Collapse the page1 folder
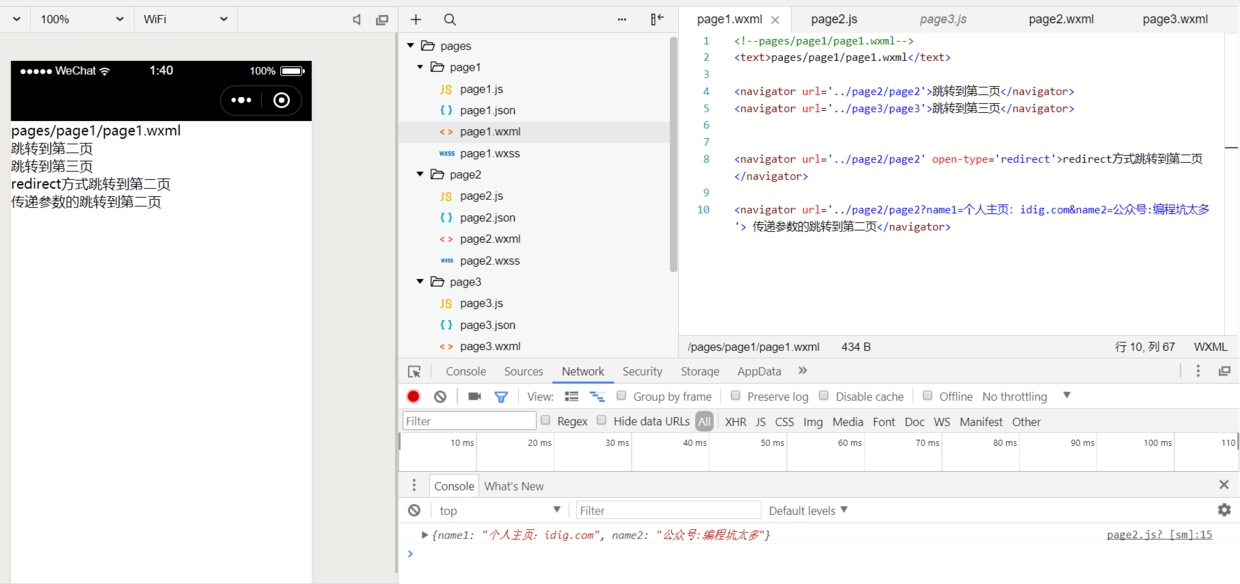 (x=421, y=67)
